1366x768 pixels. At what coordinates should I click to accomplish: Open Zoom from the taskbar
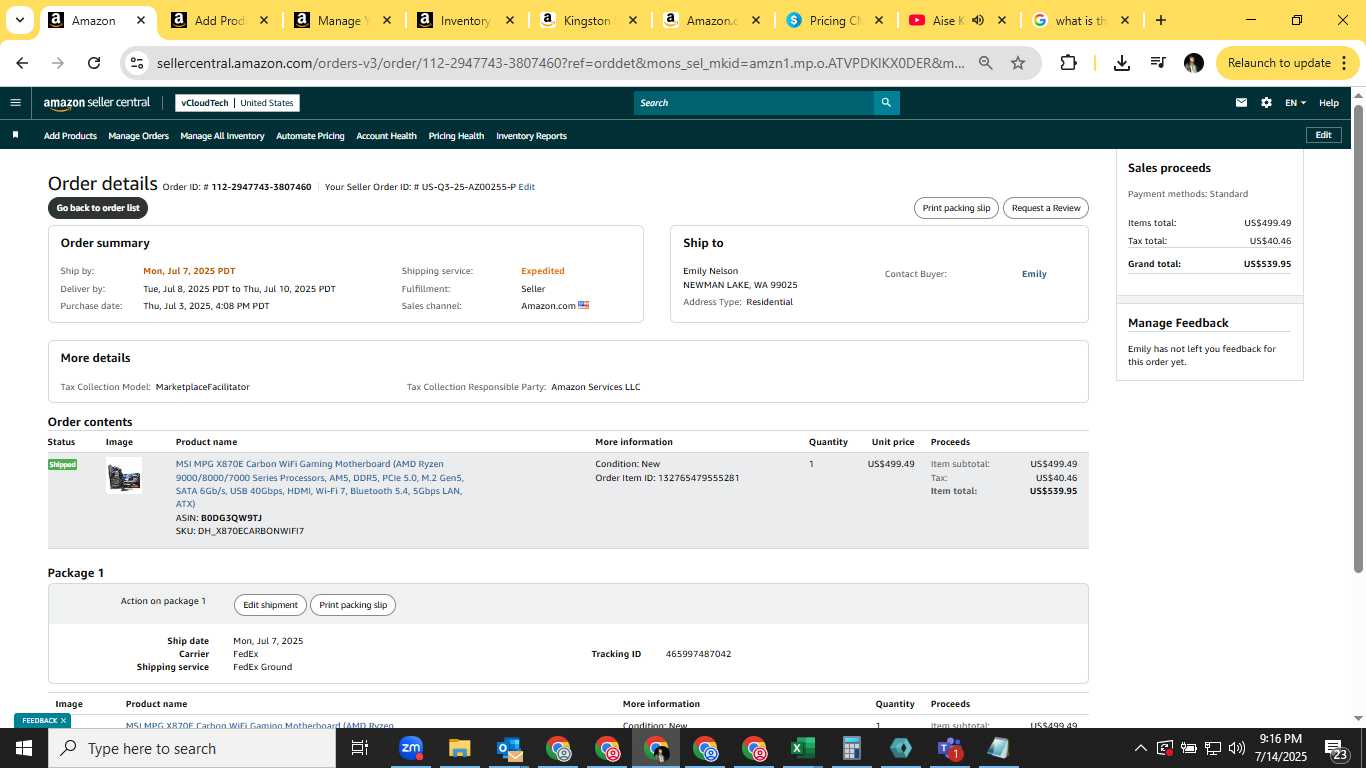[x=410, y=748]
